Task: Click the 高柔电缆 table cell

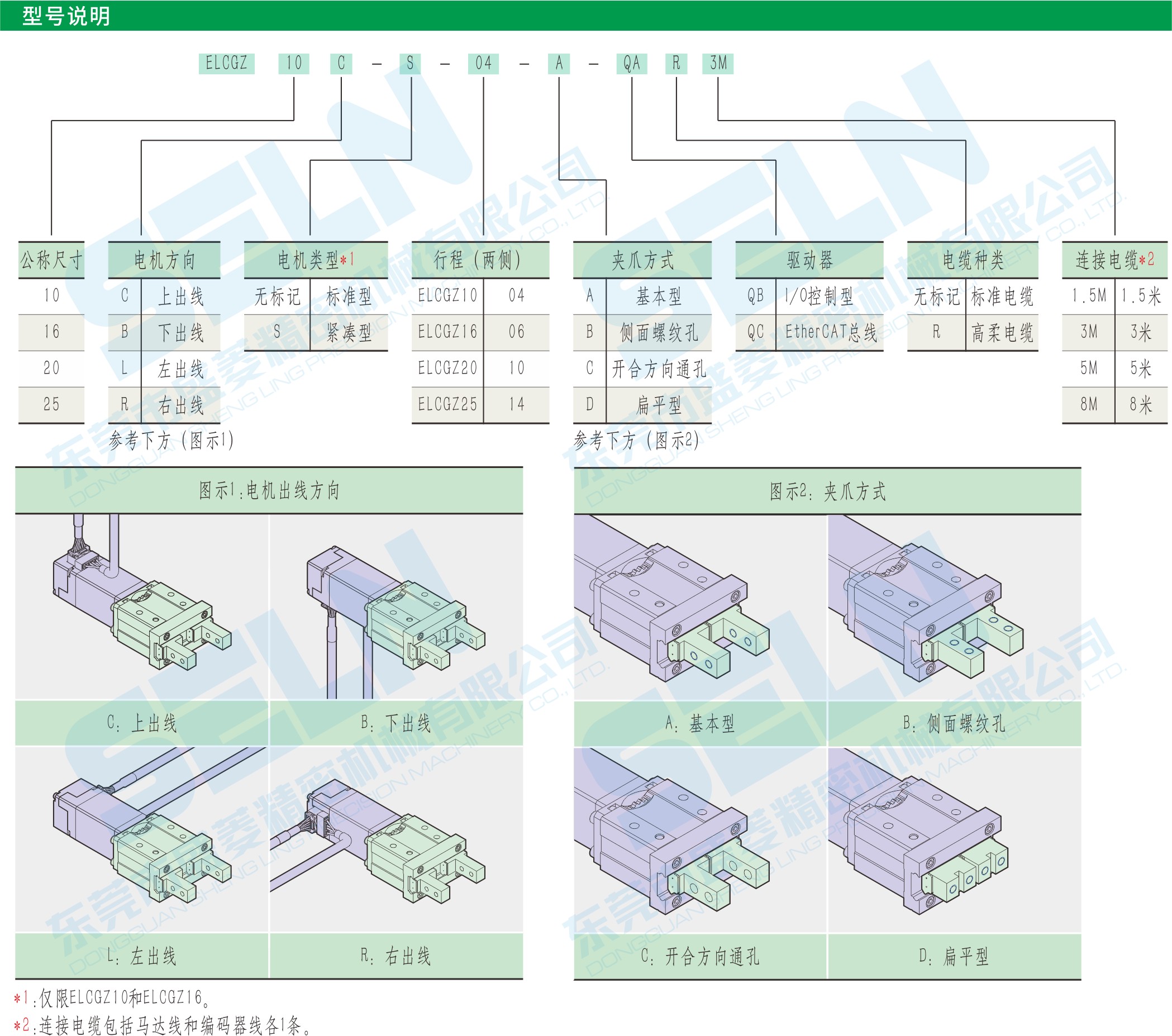Action: [x=1002, y=332]
